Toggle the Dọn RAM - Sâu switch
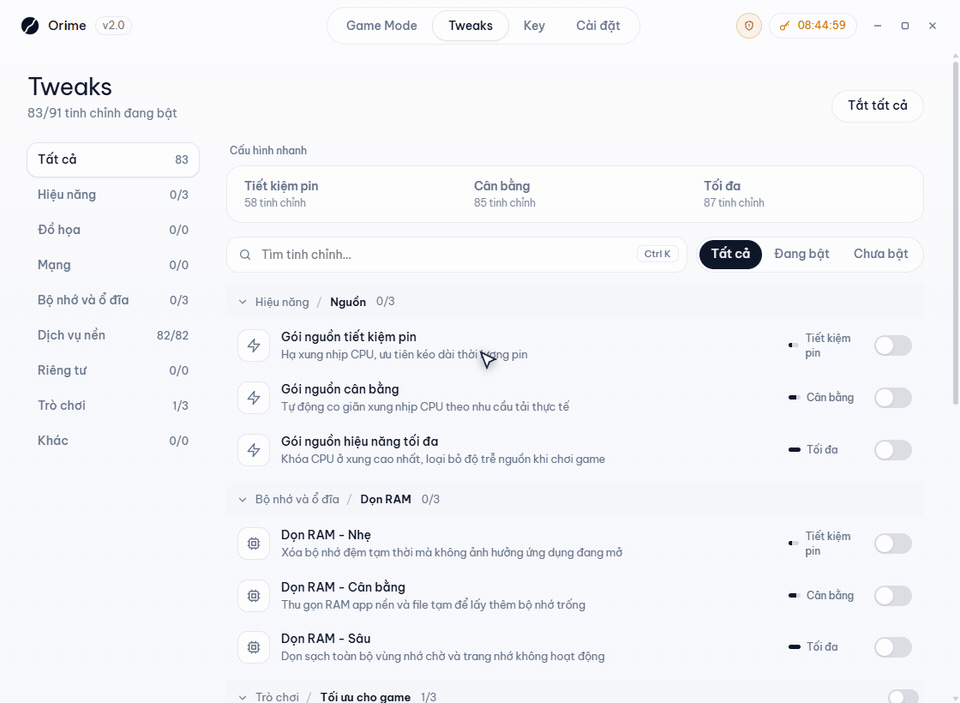The image size is (960, 703). pos(893,647)
